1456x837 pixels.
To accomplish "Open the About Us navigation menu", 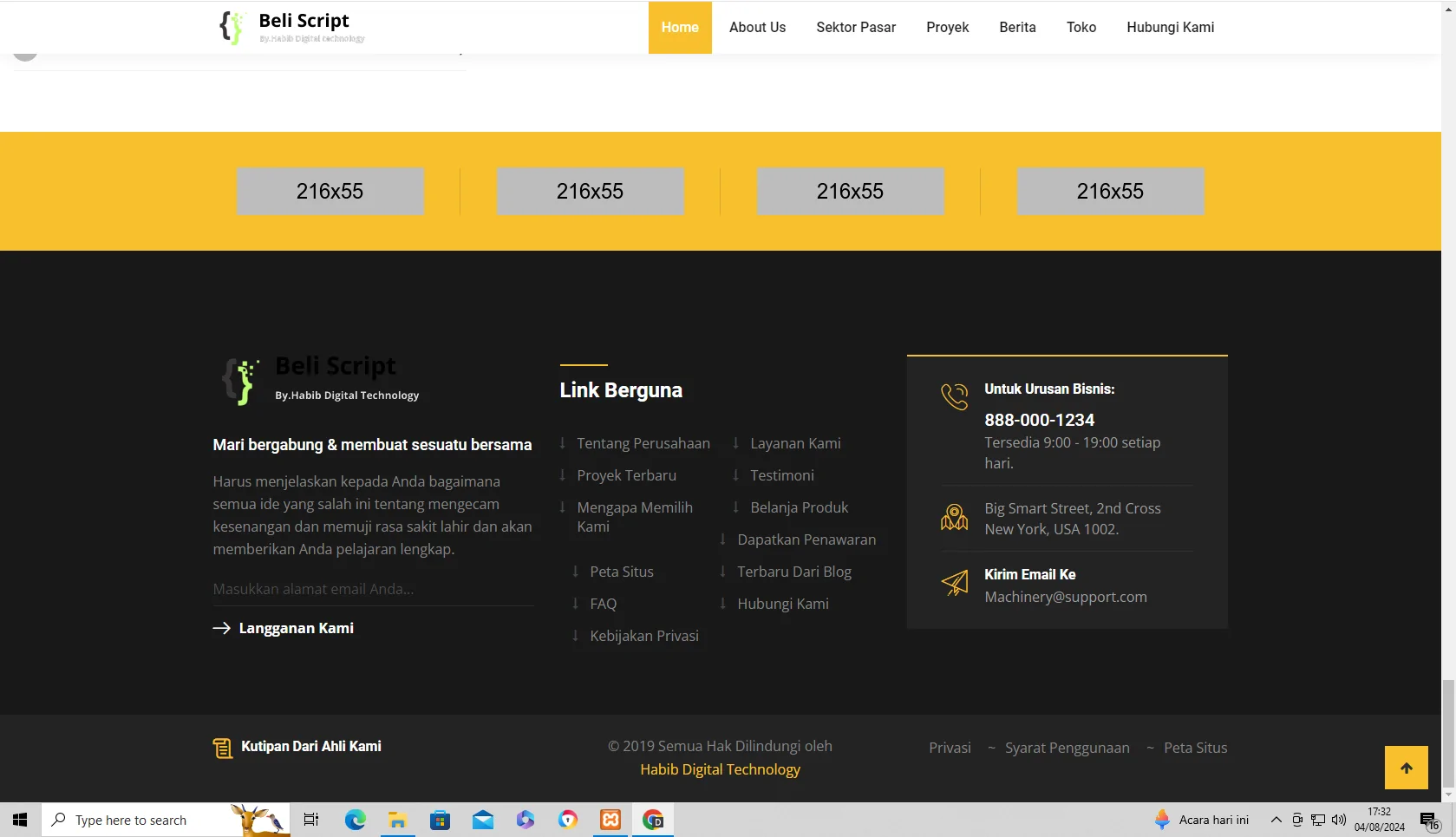I will pos(756,27).
